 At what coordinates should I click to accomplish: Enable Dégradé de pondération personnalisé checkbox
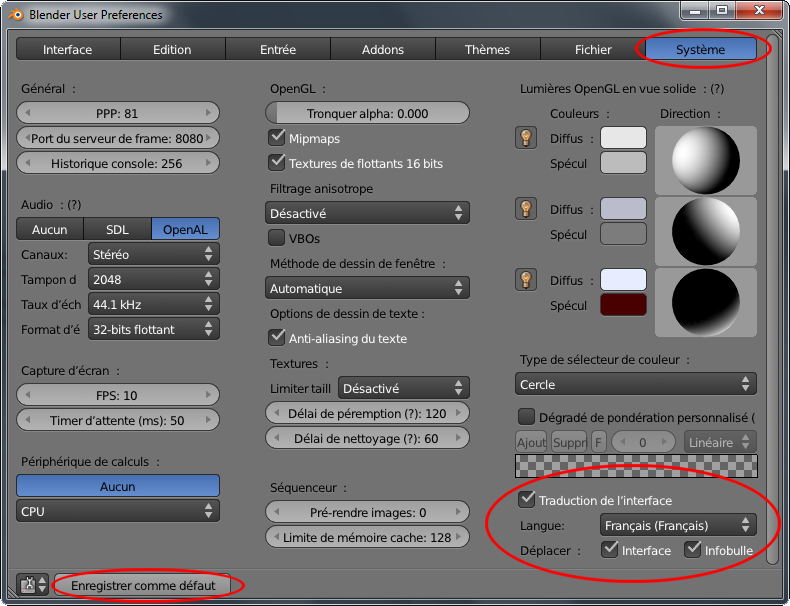coord(526,417)
